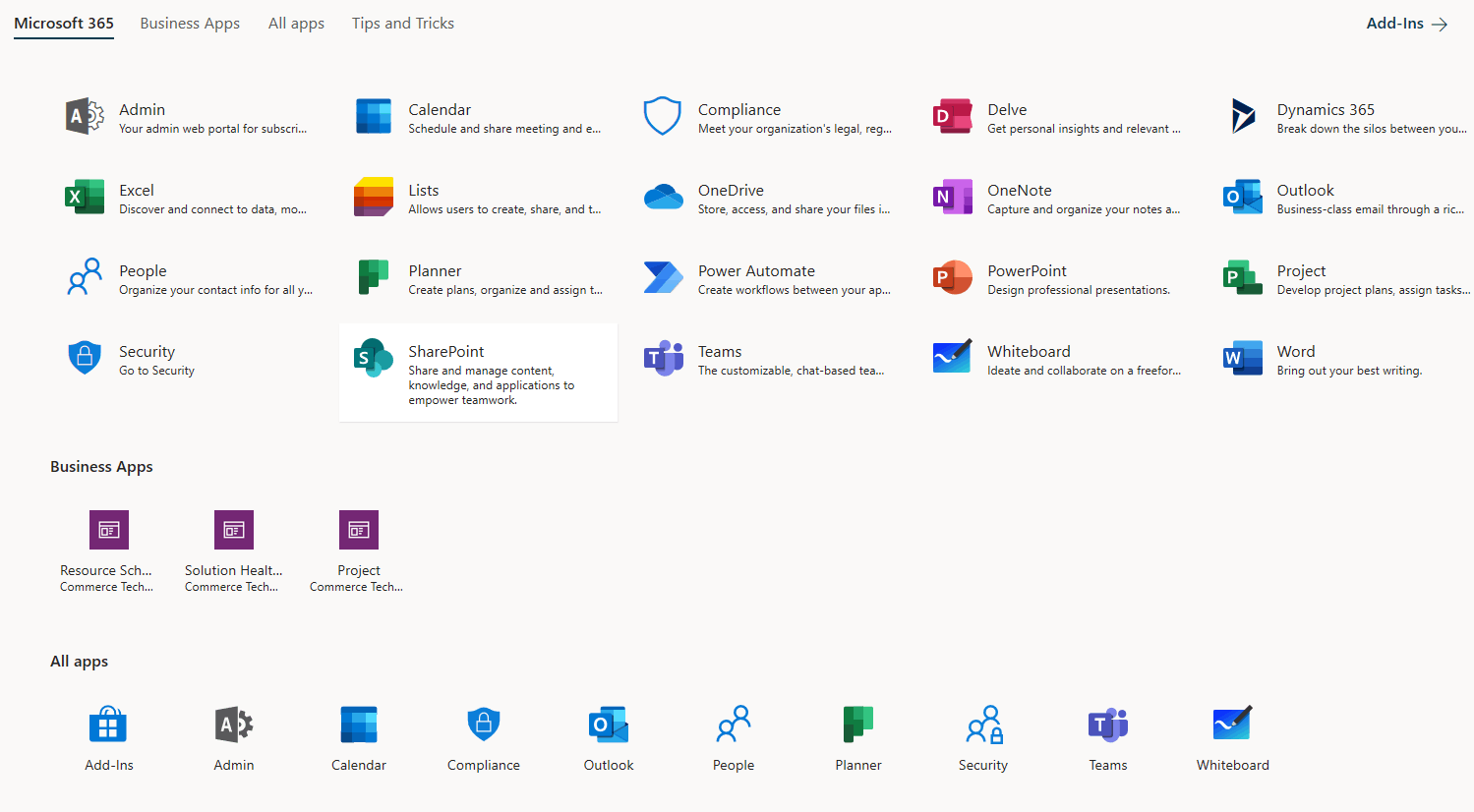Click the 'Business Apps' section heading
1474x812 pixels.
pos(101,467)
